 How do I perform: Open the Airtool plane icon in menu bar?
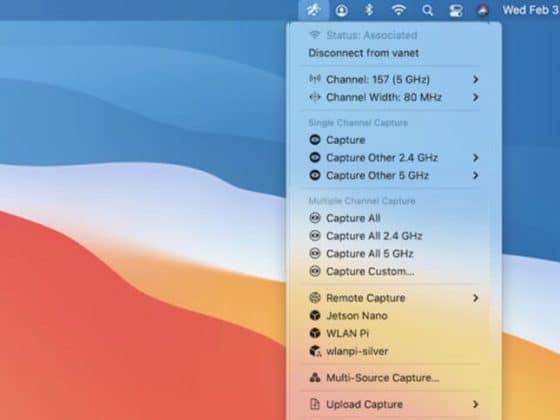tap(314, 10)
